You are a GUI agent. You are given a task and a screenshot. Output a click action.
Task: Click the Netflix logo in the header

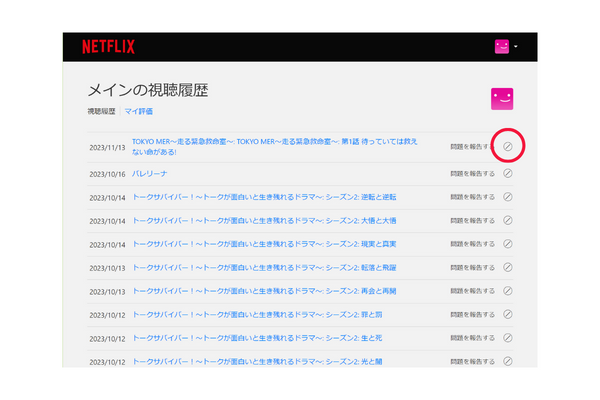[x=108, y=47]
